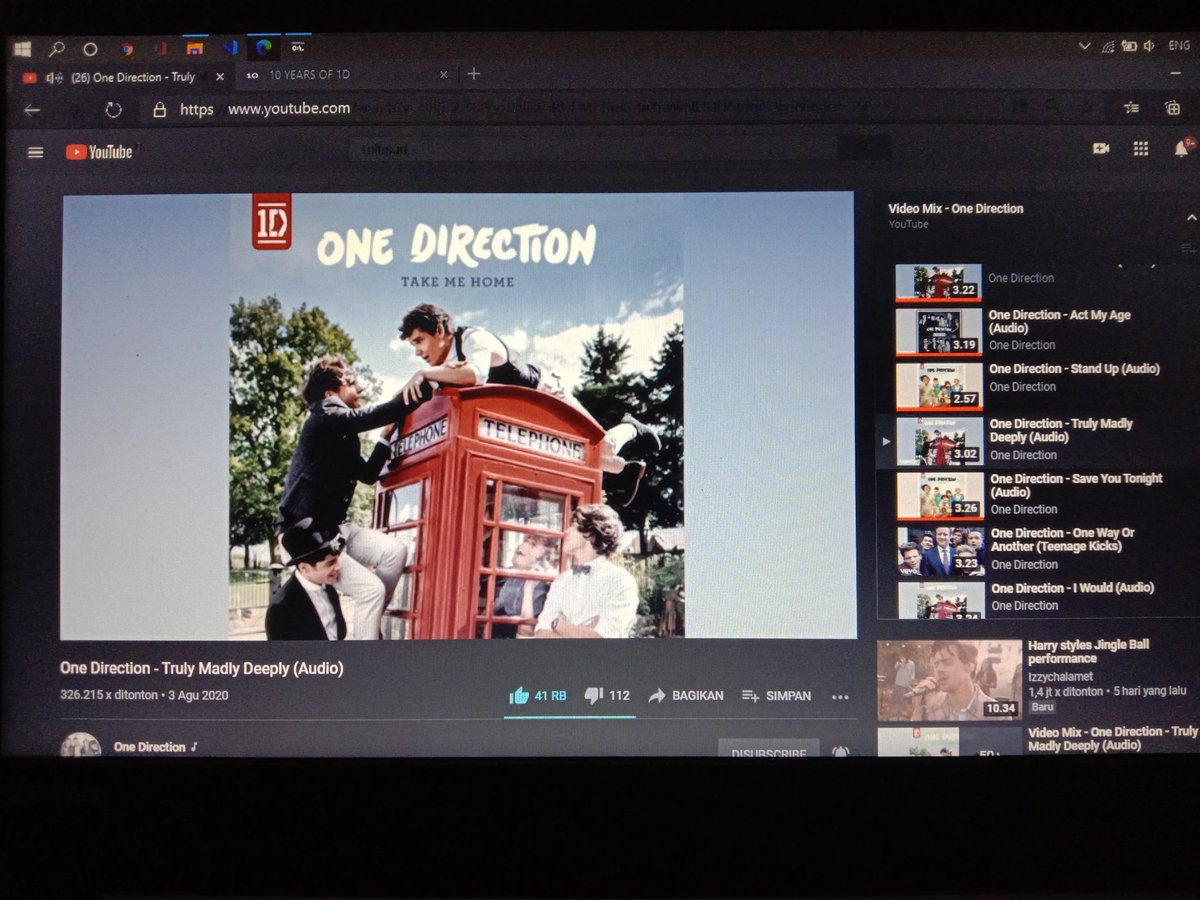Select Truly Madly Deeply (Audio) playlist item
Image resolution: width=1200 pixels, height=900 pixels.
point(1037,440)
